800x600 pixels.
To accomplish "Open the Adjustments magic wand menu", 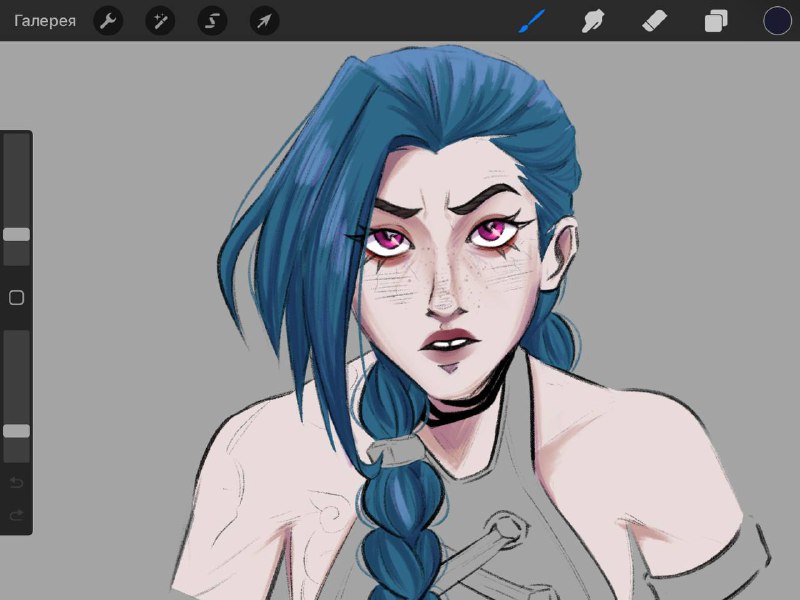I will 160,21.
